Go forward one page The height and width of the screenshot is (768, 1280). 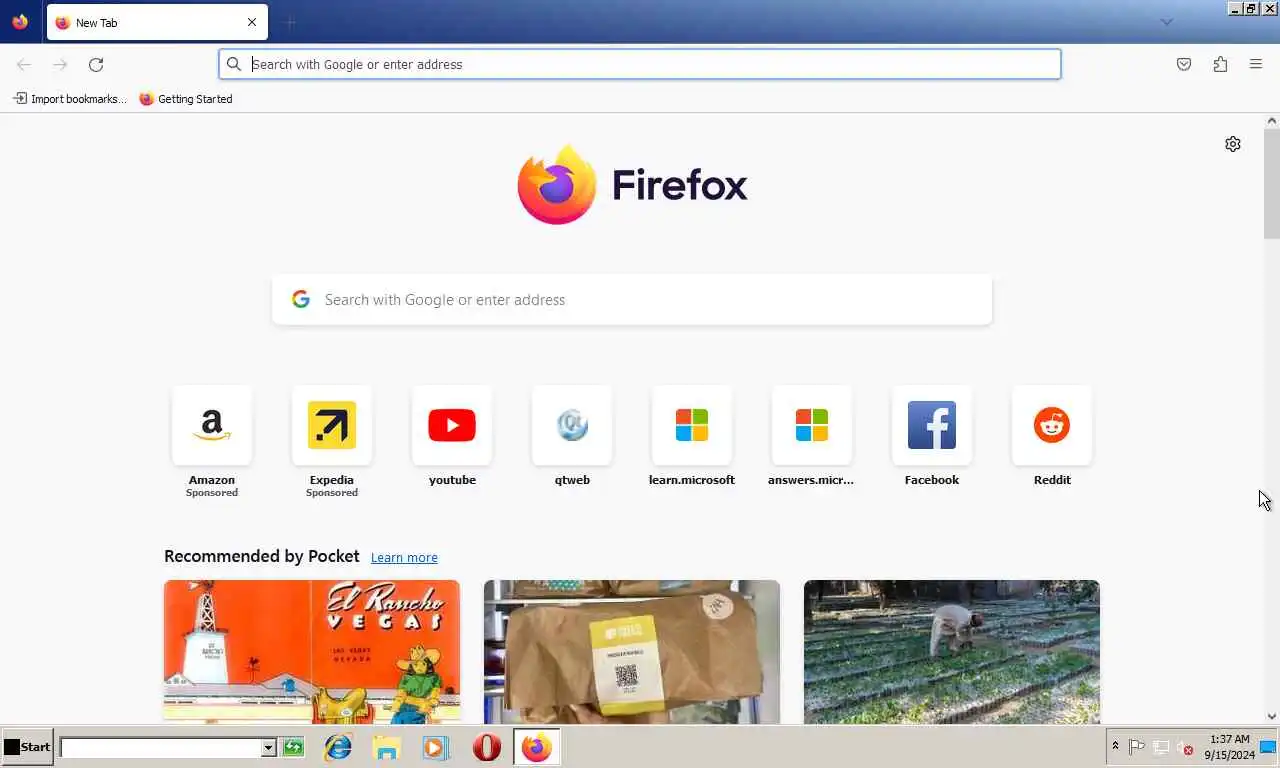point(60,64)
